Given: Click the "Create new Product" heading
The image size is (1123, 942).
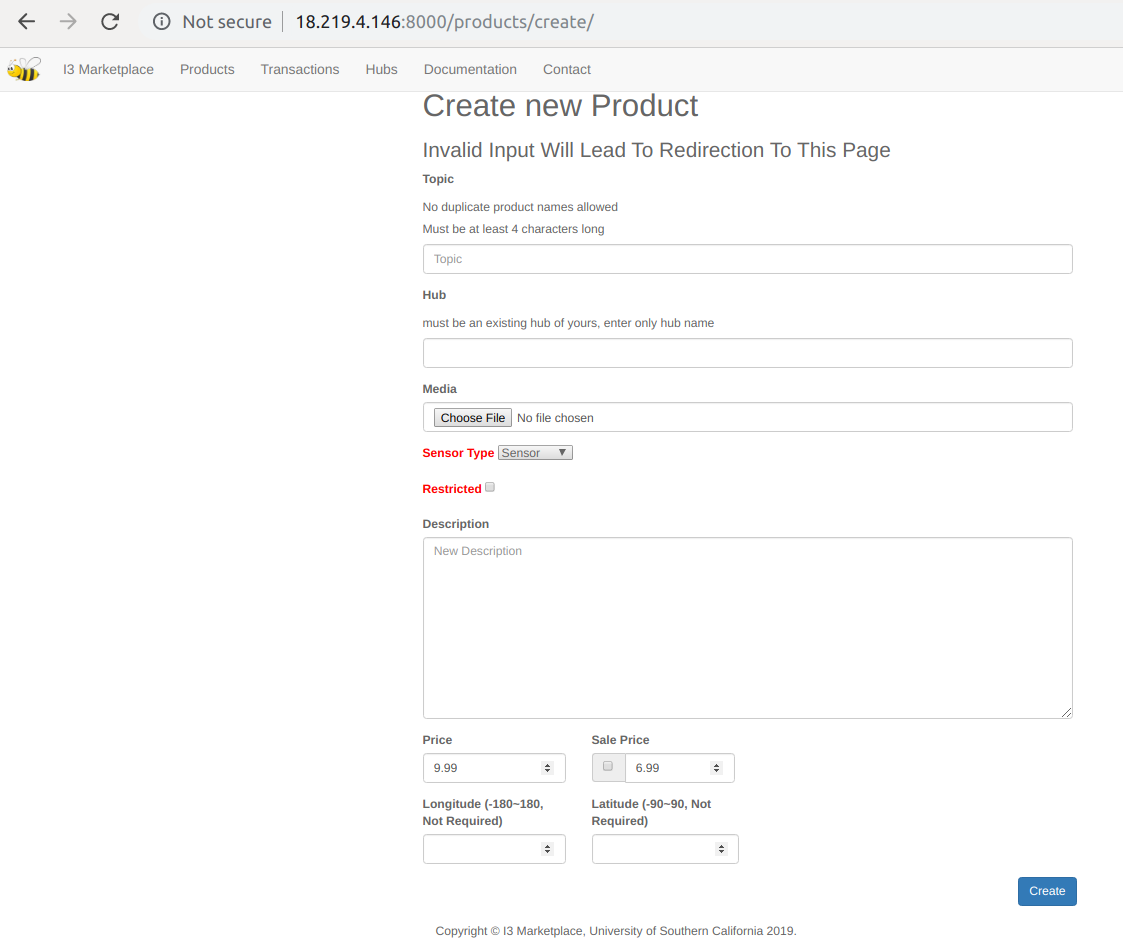Looking at the screenshot, I should tap(560, 106).
